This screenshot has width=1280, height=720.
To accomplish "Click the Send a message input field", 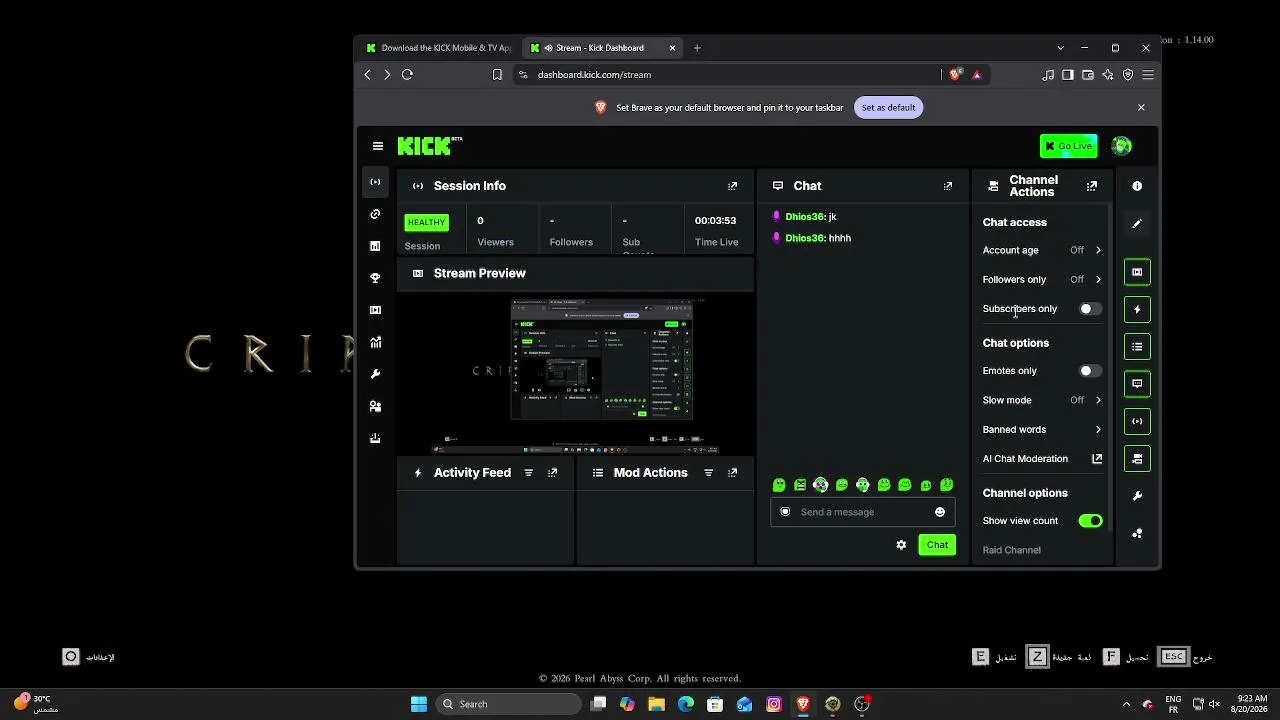I will (x=862, y=512).
